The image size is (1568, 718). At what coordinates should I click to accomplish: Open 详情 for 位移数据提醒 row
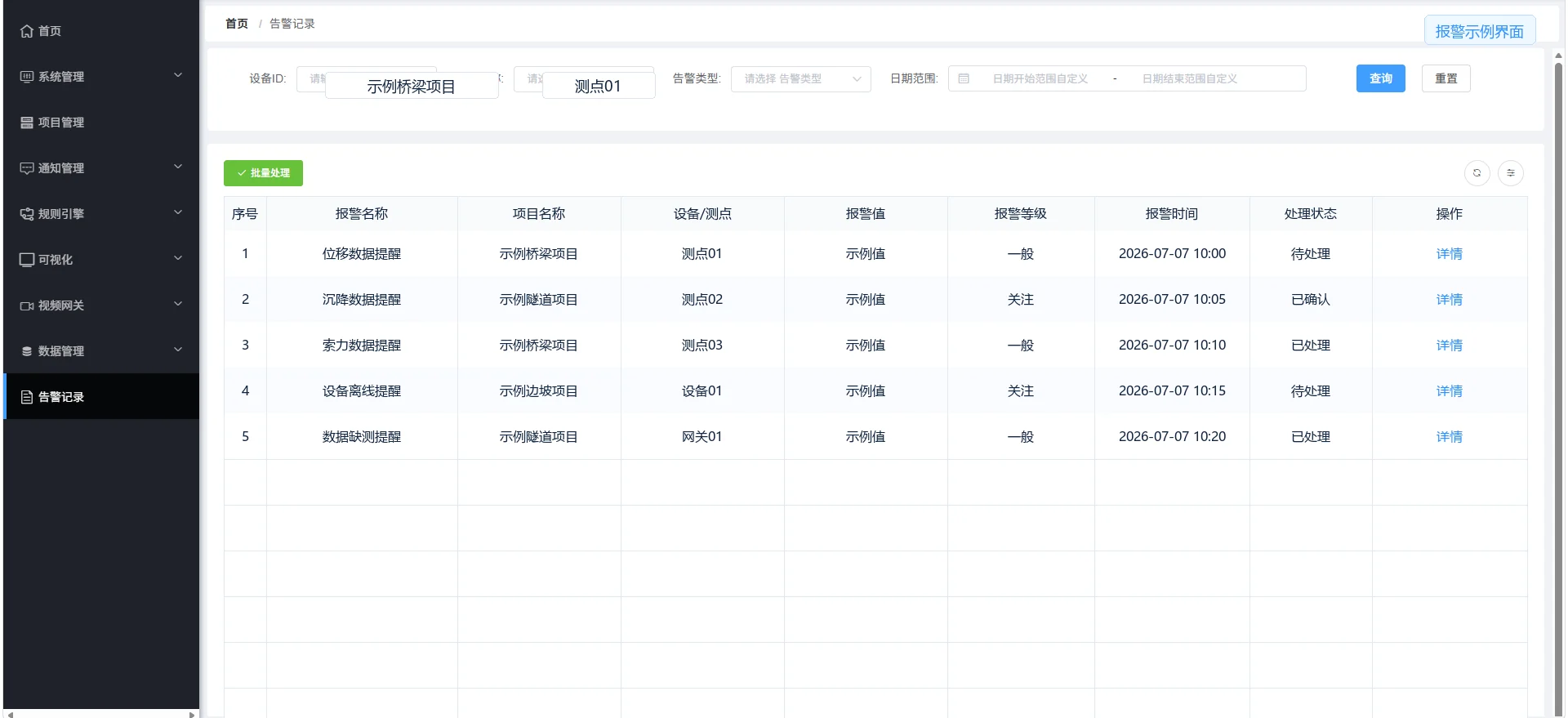[x=1449, y=254]
